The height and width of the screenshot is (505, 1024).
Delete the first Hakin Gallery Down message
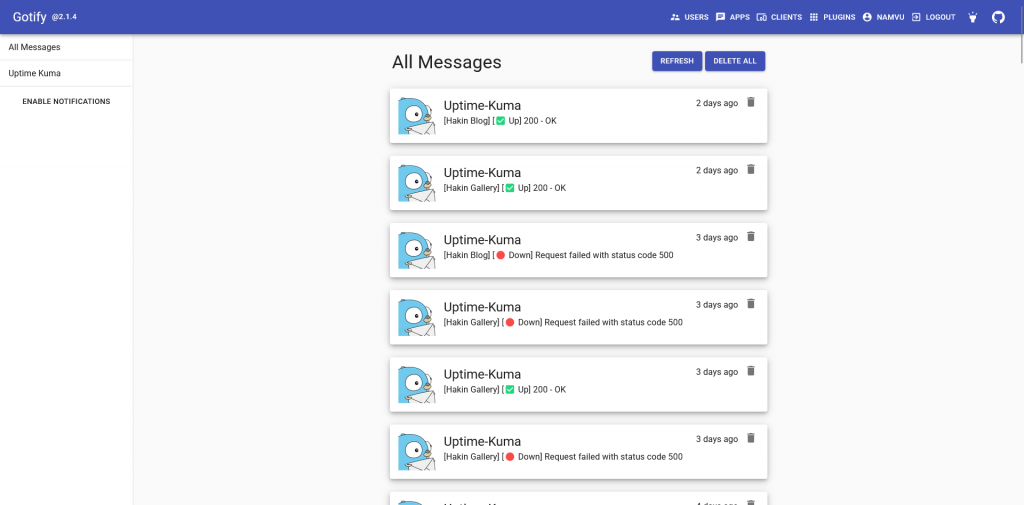click(751, 304)
